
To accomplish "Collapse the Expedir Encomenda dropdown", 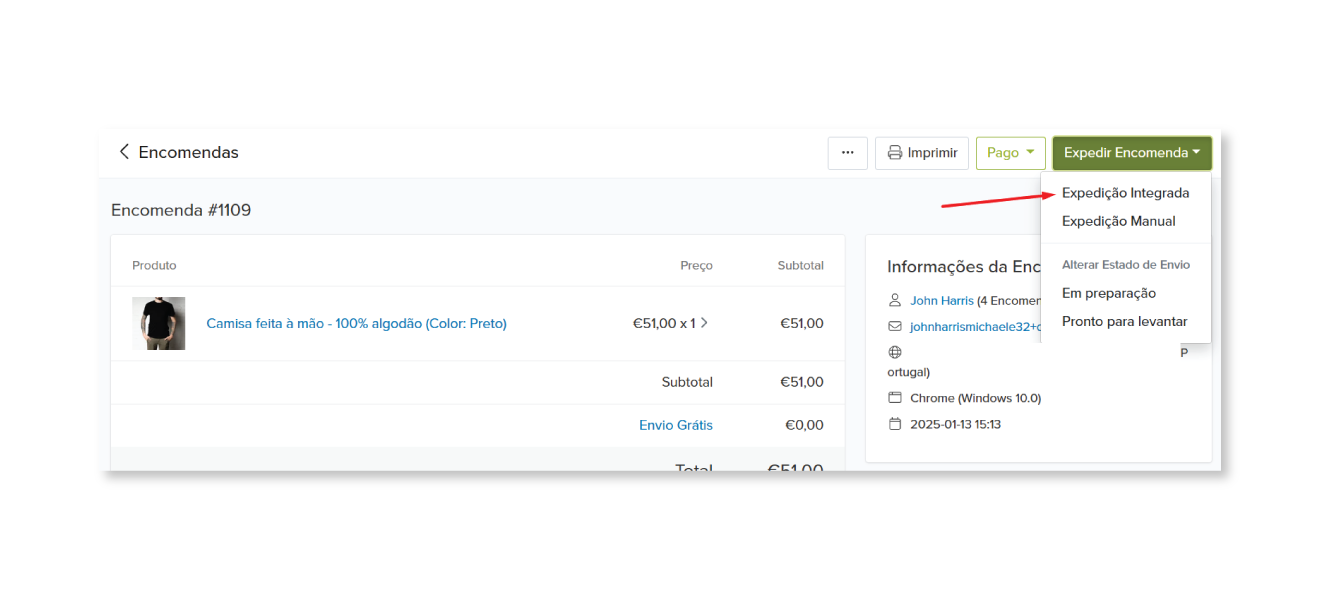I will (x=1132, y=153).
